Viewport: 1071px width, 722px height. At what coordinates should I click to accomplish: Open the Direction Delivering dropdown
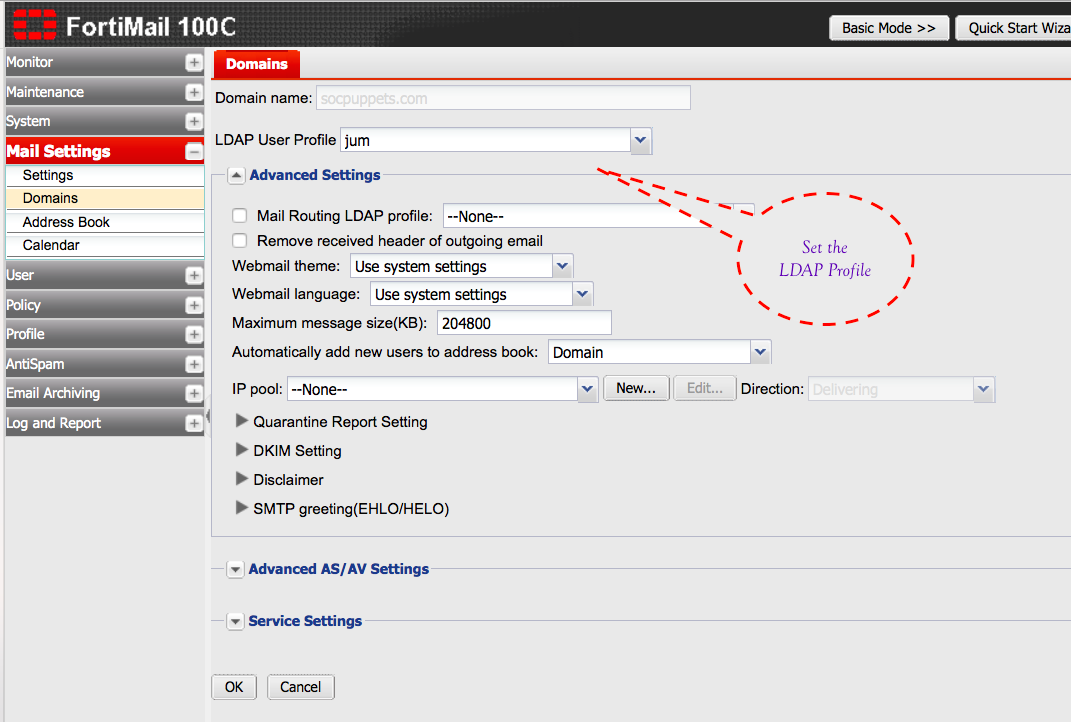tap(983, 389)
